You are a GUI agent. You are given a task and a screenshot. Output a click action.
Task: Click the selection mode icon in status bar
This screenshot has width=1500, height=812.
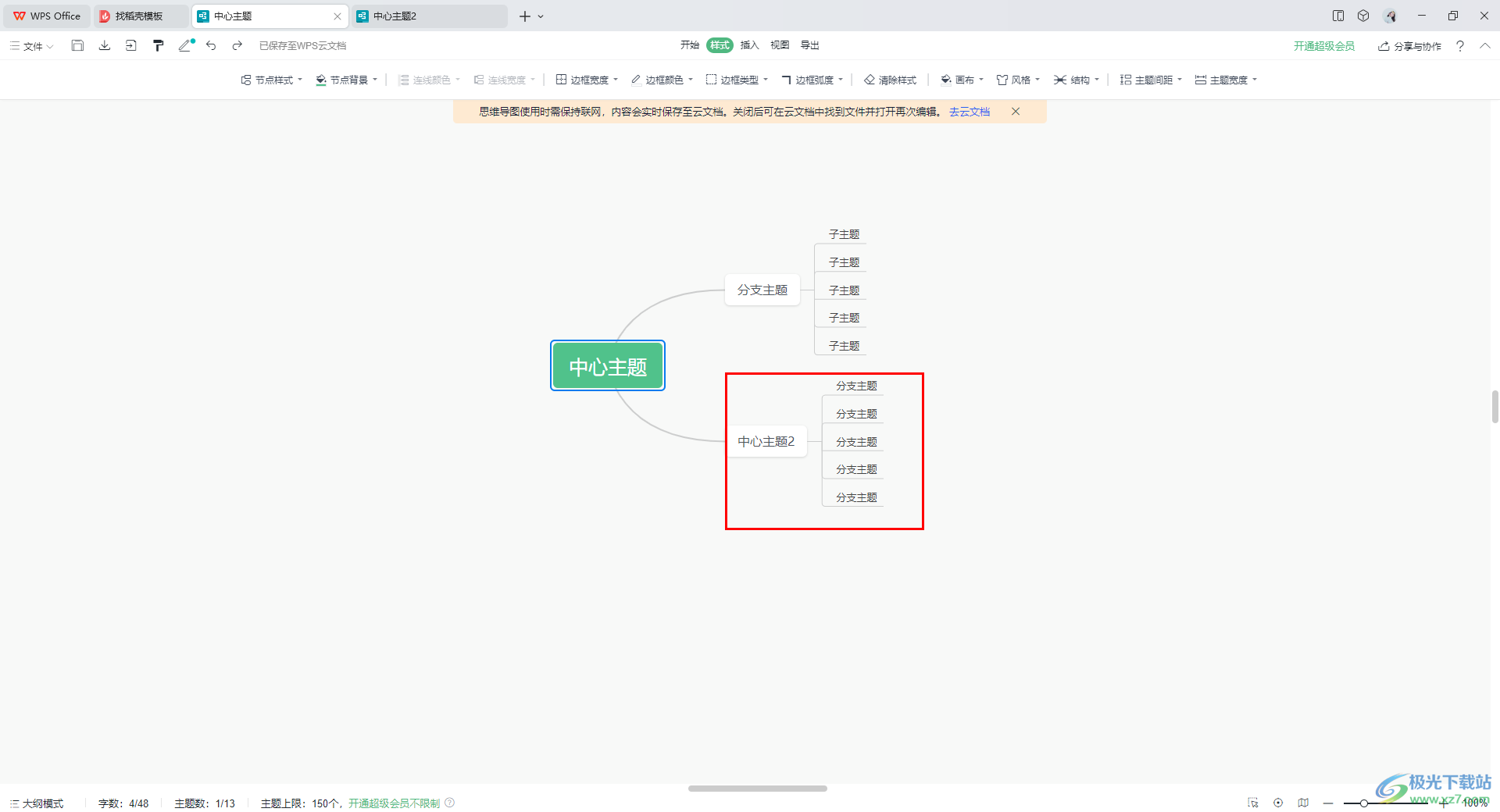tap(1253, 803)
